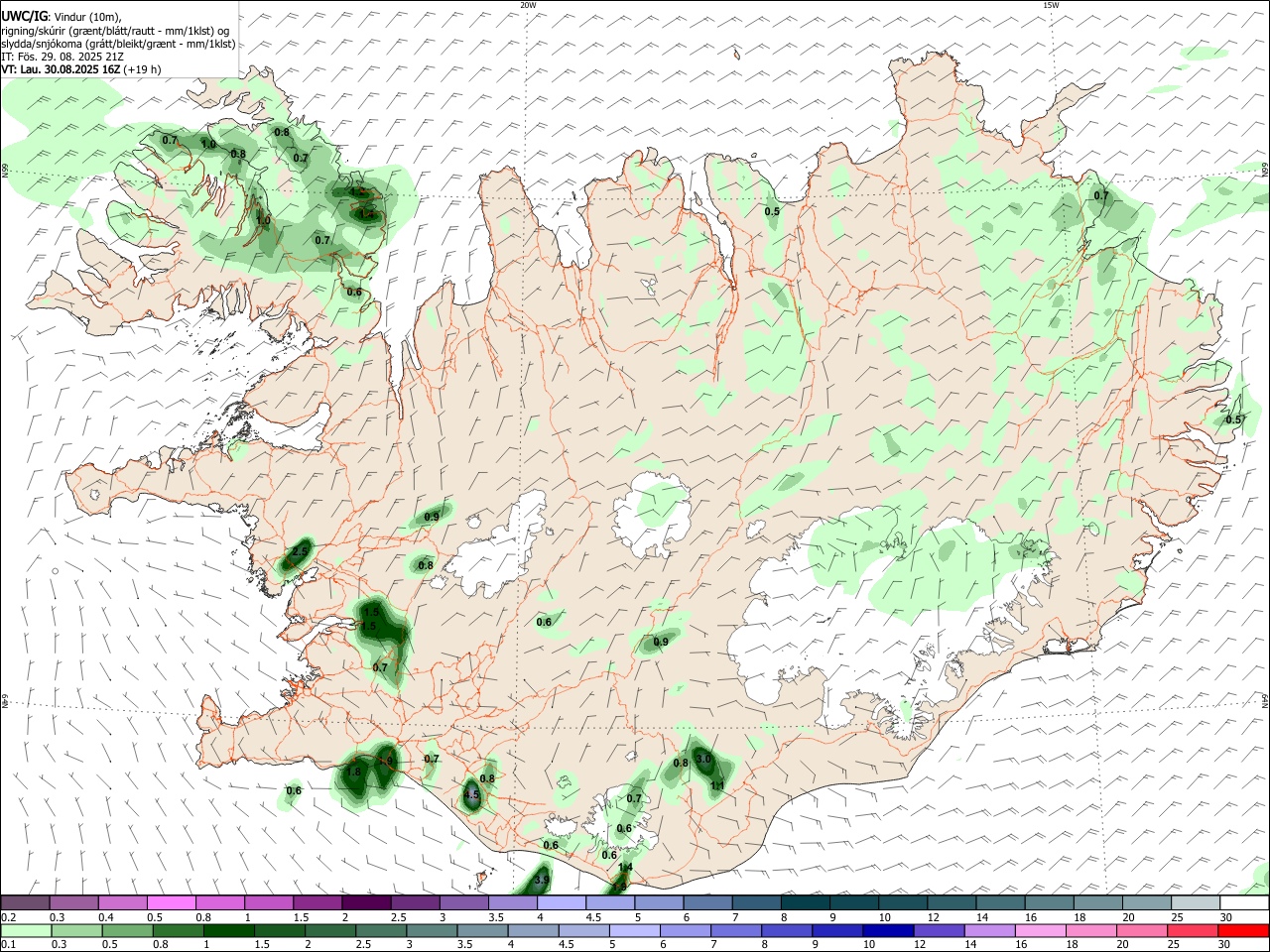Click the 3.0 precipitation value on the map

(704, 759)
